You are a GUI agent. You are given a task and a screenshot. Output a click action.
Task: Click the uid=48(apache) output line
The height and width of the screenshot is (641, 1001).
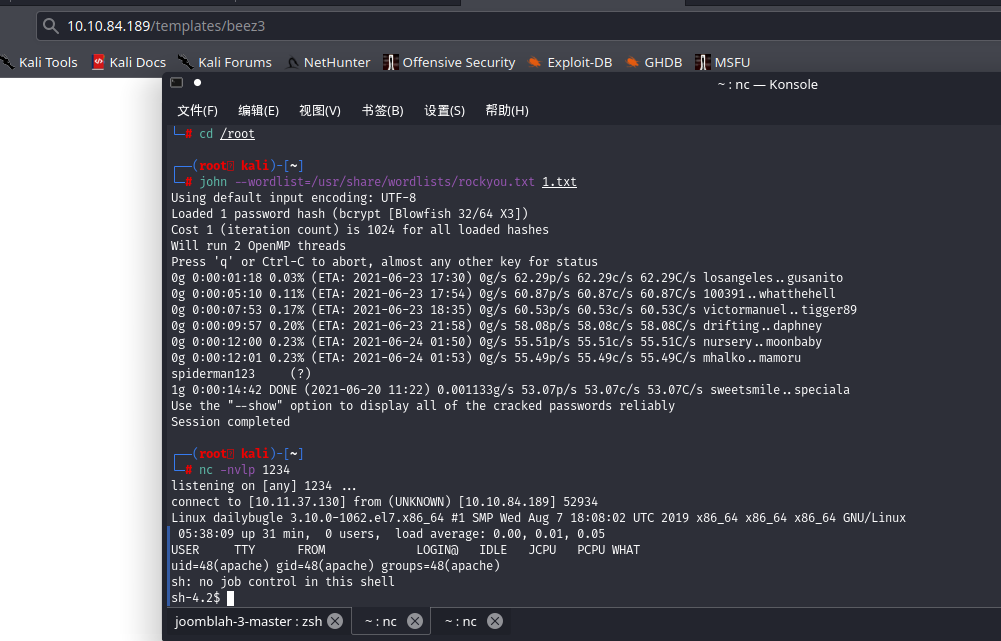click(335, 566)
